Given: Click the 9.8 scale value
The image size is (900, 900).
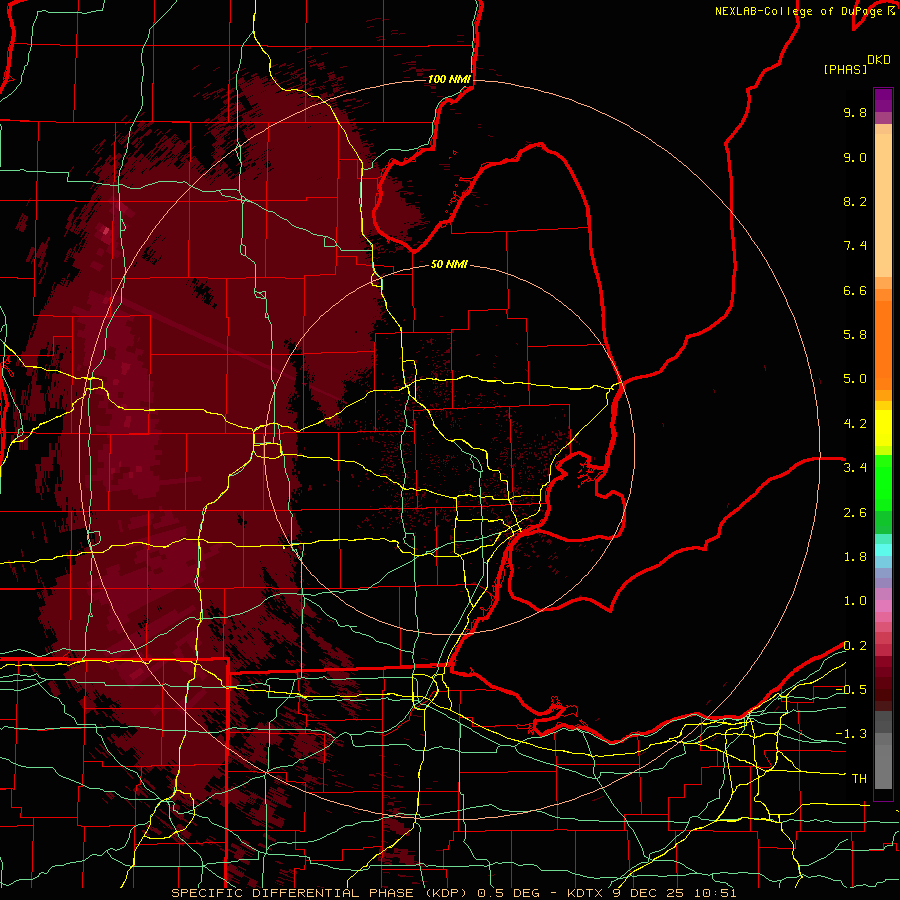Looking at the screenshot, I should click(855, 112).
